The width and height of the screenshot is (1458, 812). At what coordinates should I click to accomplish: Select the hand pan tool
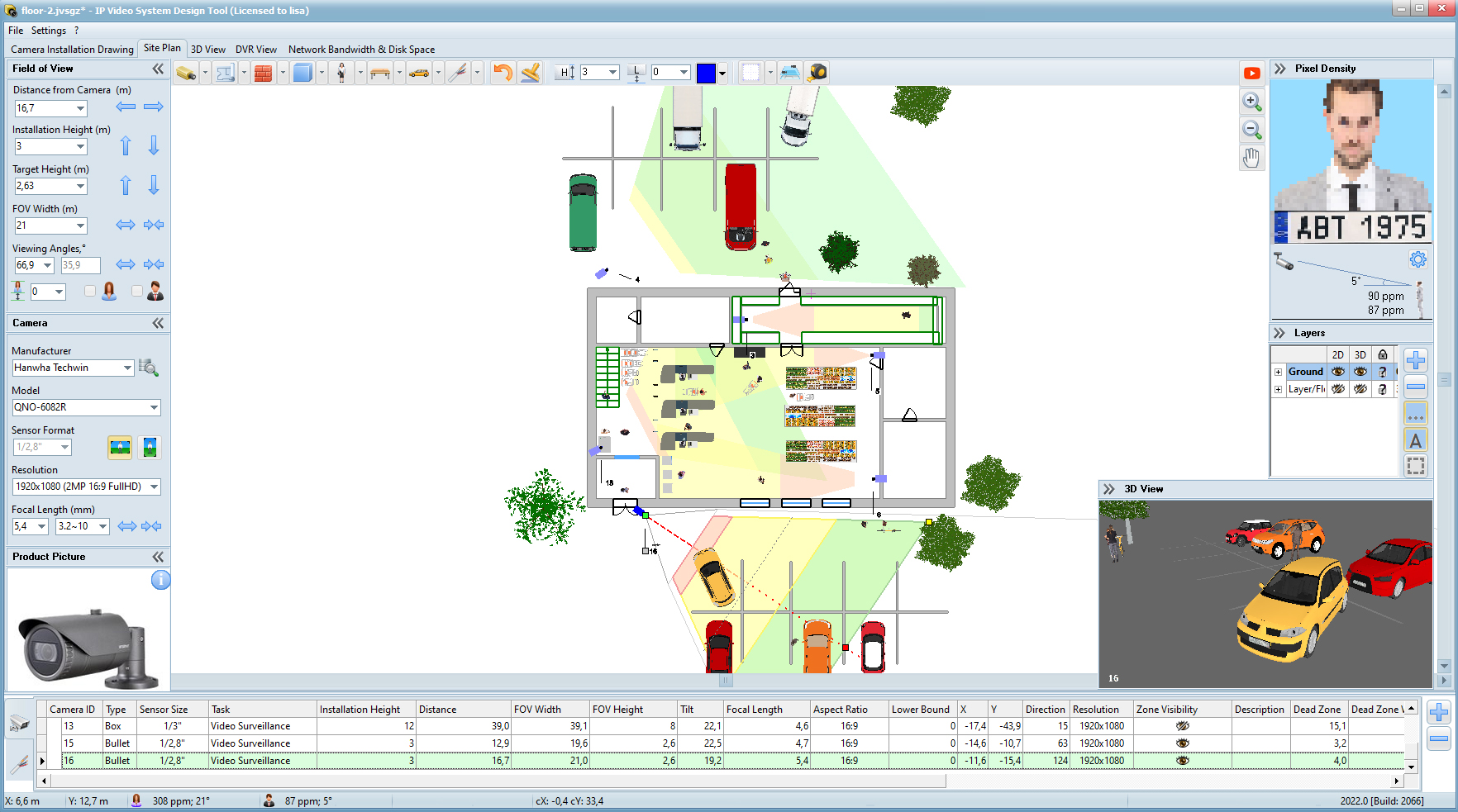click(x=1251, y=157)
